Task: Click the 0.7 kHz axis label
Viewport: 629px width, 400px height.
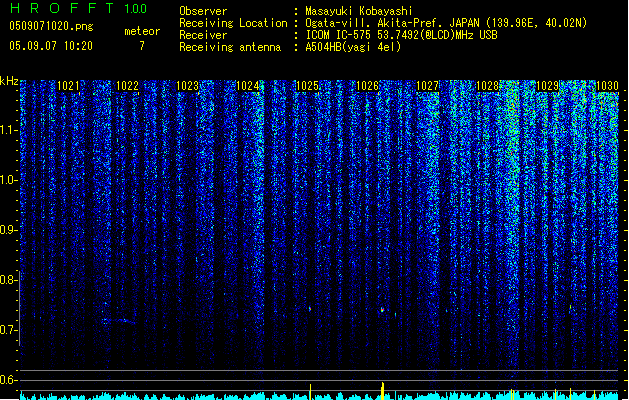Action: pos(8,330)
